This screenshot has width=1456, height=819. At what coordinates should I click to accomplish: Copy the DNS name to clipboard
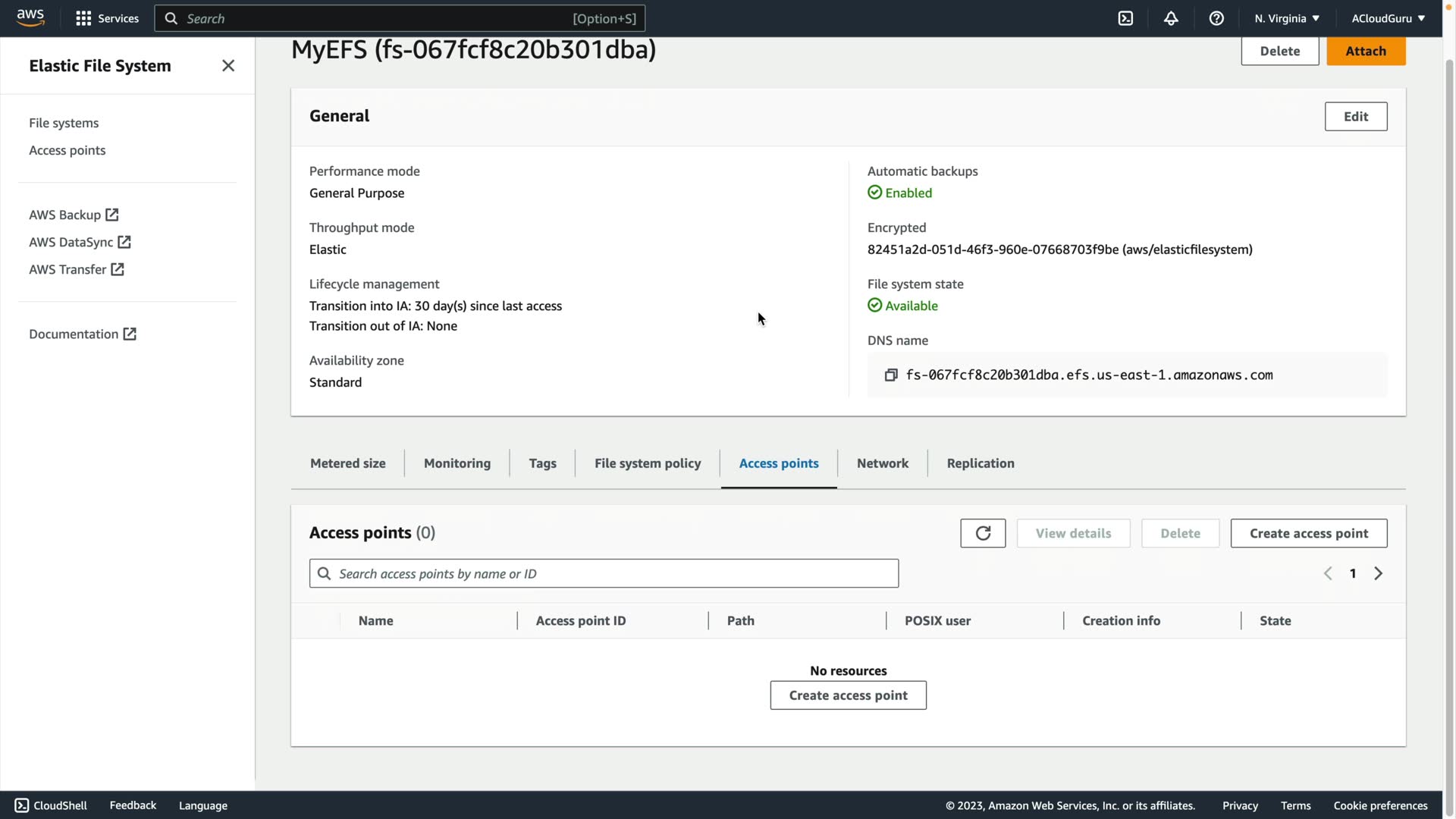point(891,375)
